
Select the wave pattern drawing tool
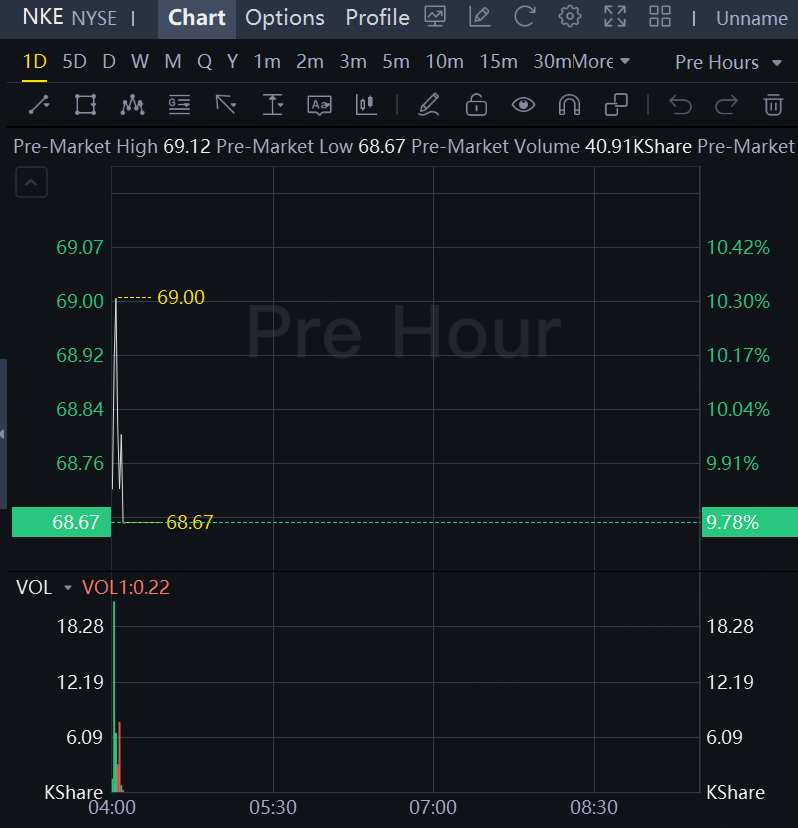(x=132, y=105)
